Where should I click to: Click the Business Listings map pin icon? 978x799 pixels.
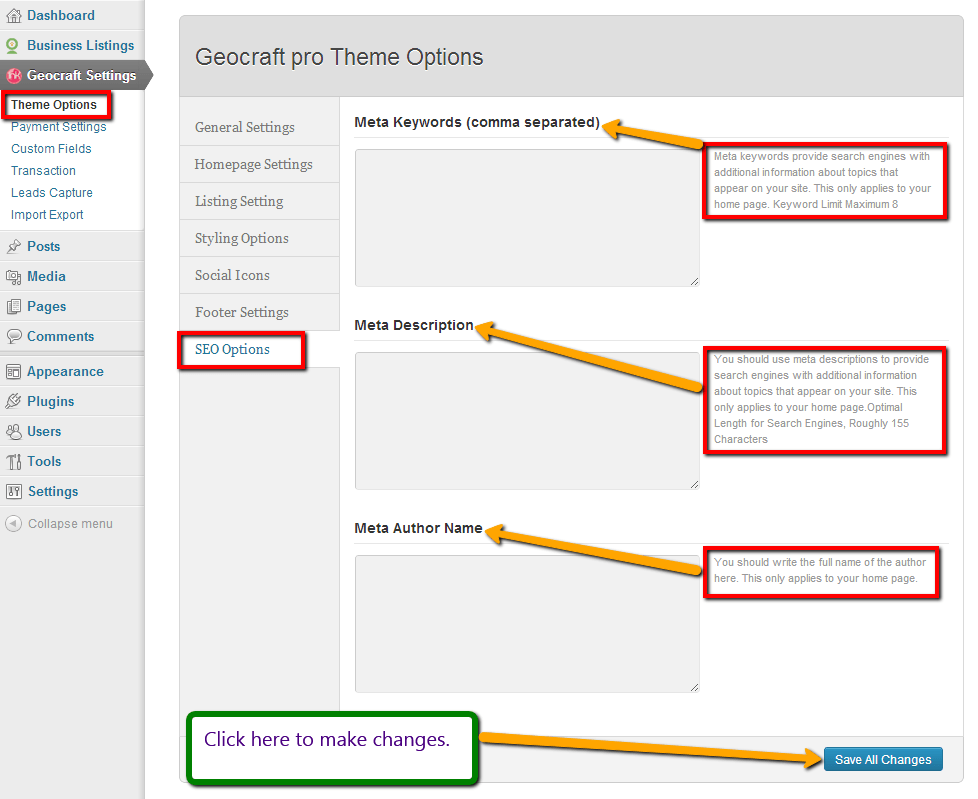pos(12,46)
